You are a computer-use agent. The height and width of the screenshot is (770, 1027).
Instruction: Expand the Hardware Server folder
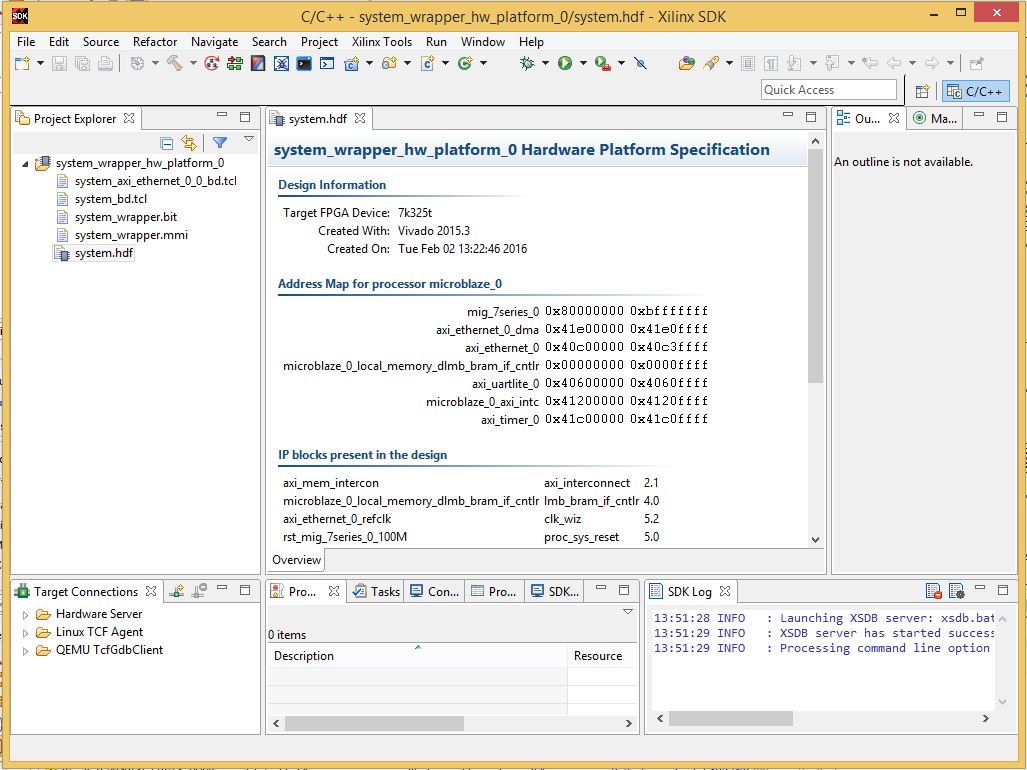pos(26,615)
